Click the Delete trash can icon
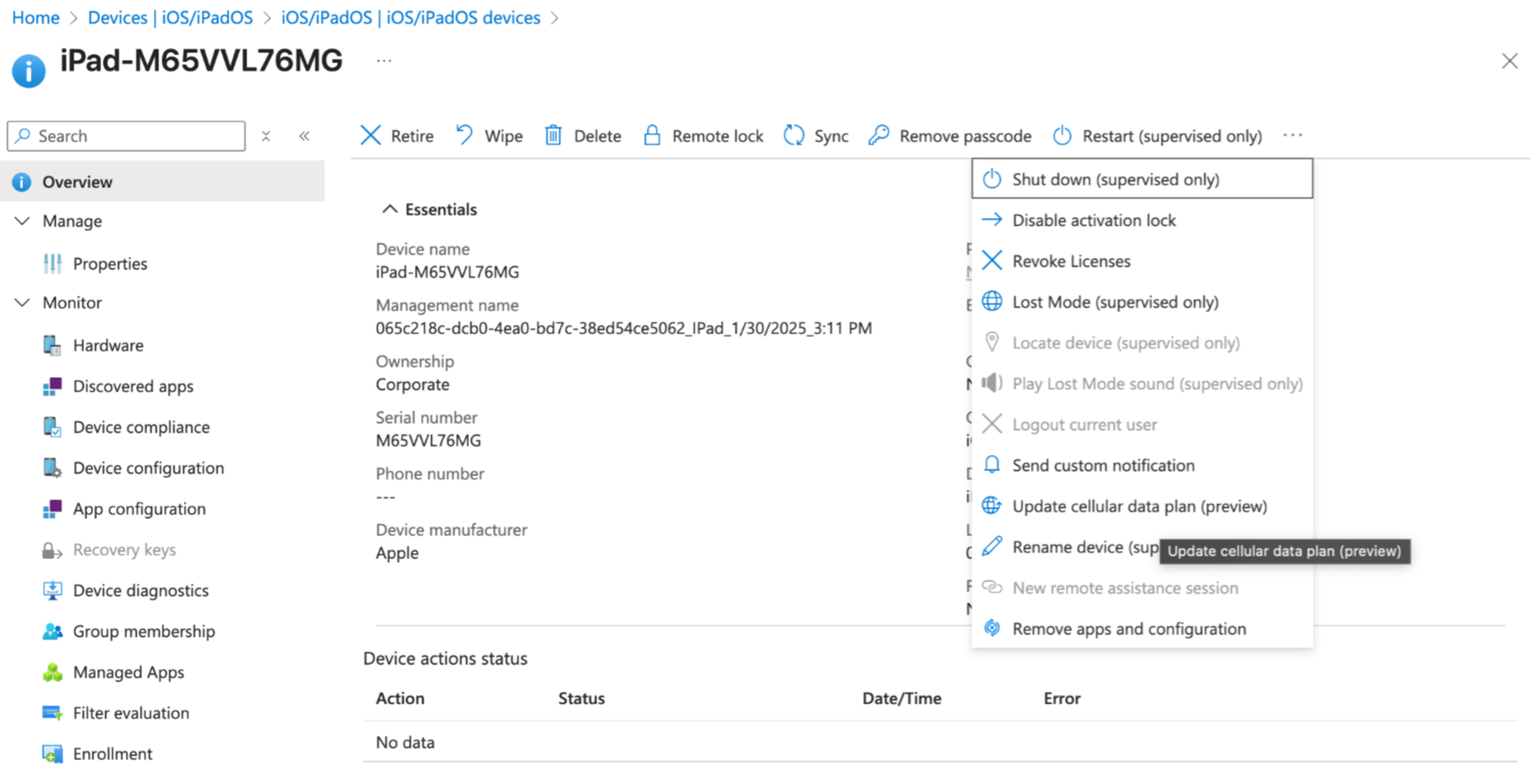This screenshot has height=784, width=1536. (553, 136)
